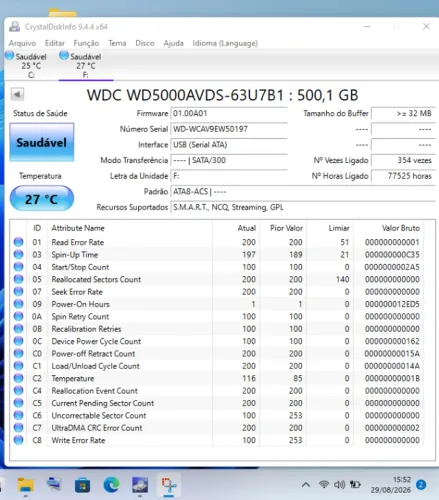Open Microsoft Edge from the taskbar
439x500 pixels.
[x=111, y=485]
